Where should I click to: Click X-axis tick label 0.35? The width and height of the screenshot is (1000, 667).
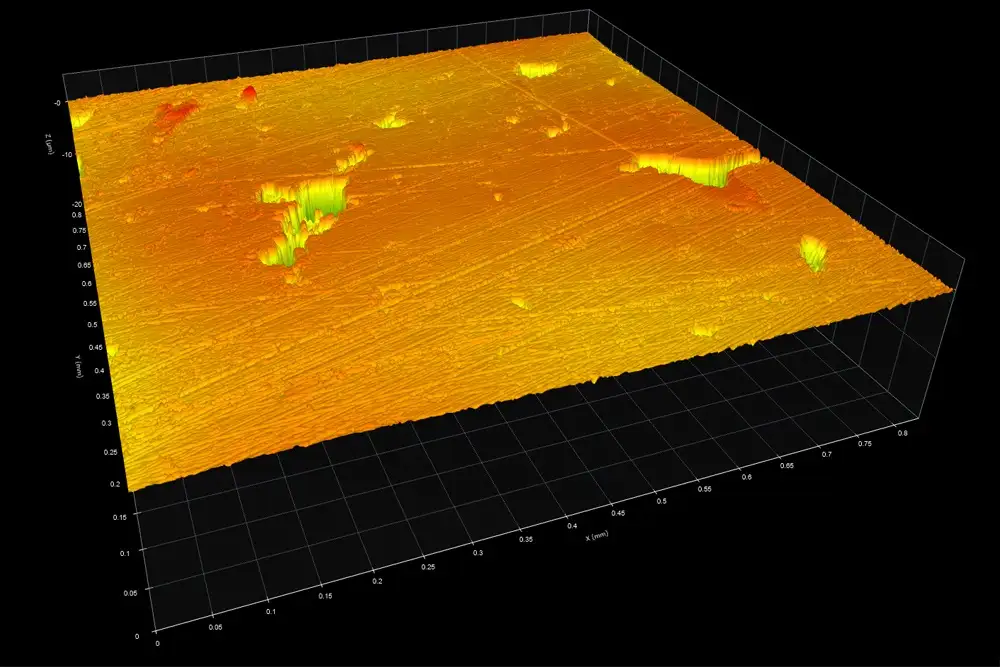point(526,539)
